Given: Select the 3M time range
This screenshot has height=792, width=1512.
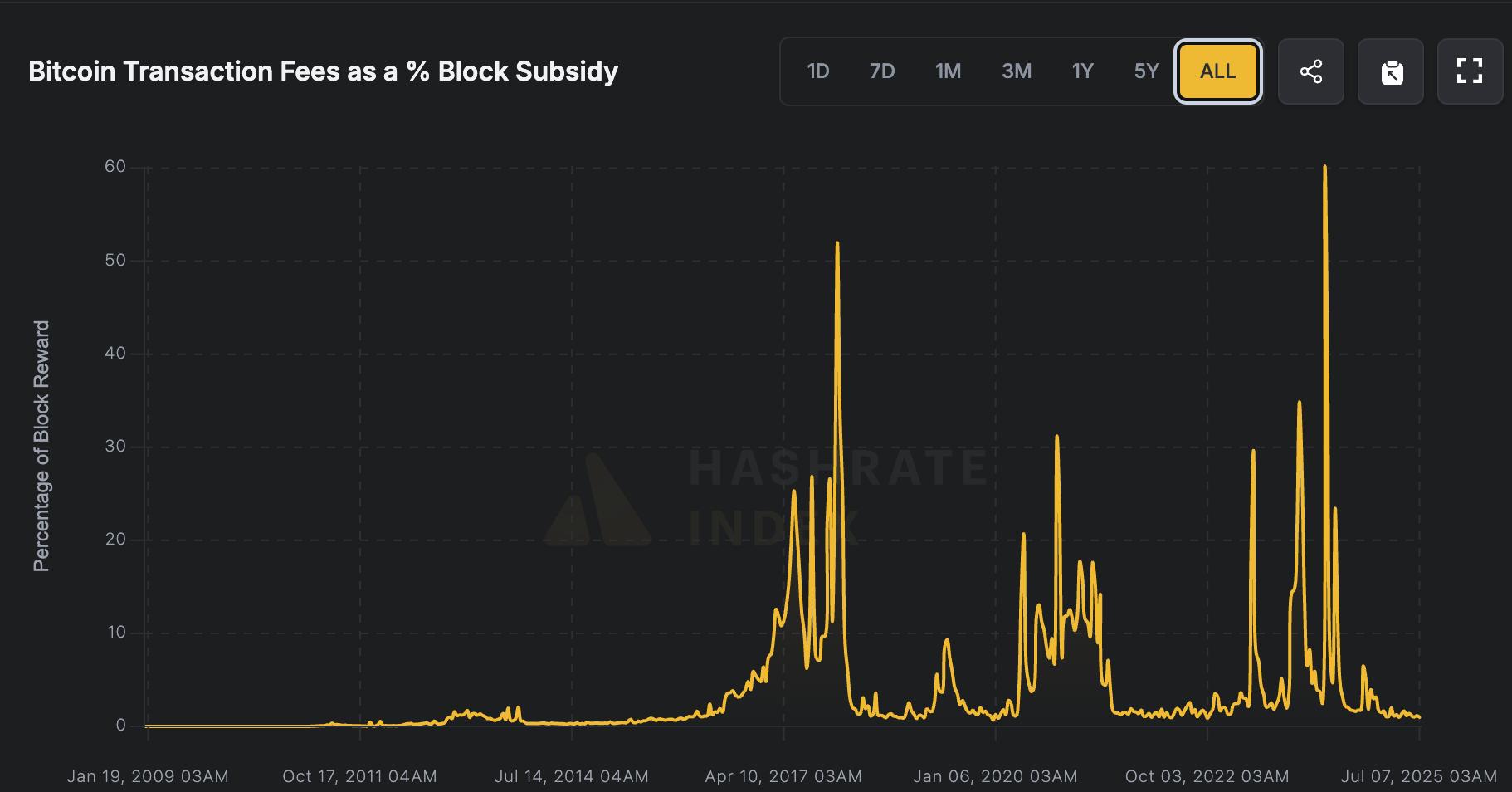Looking at the screenshot, I should pos(1017,71).
